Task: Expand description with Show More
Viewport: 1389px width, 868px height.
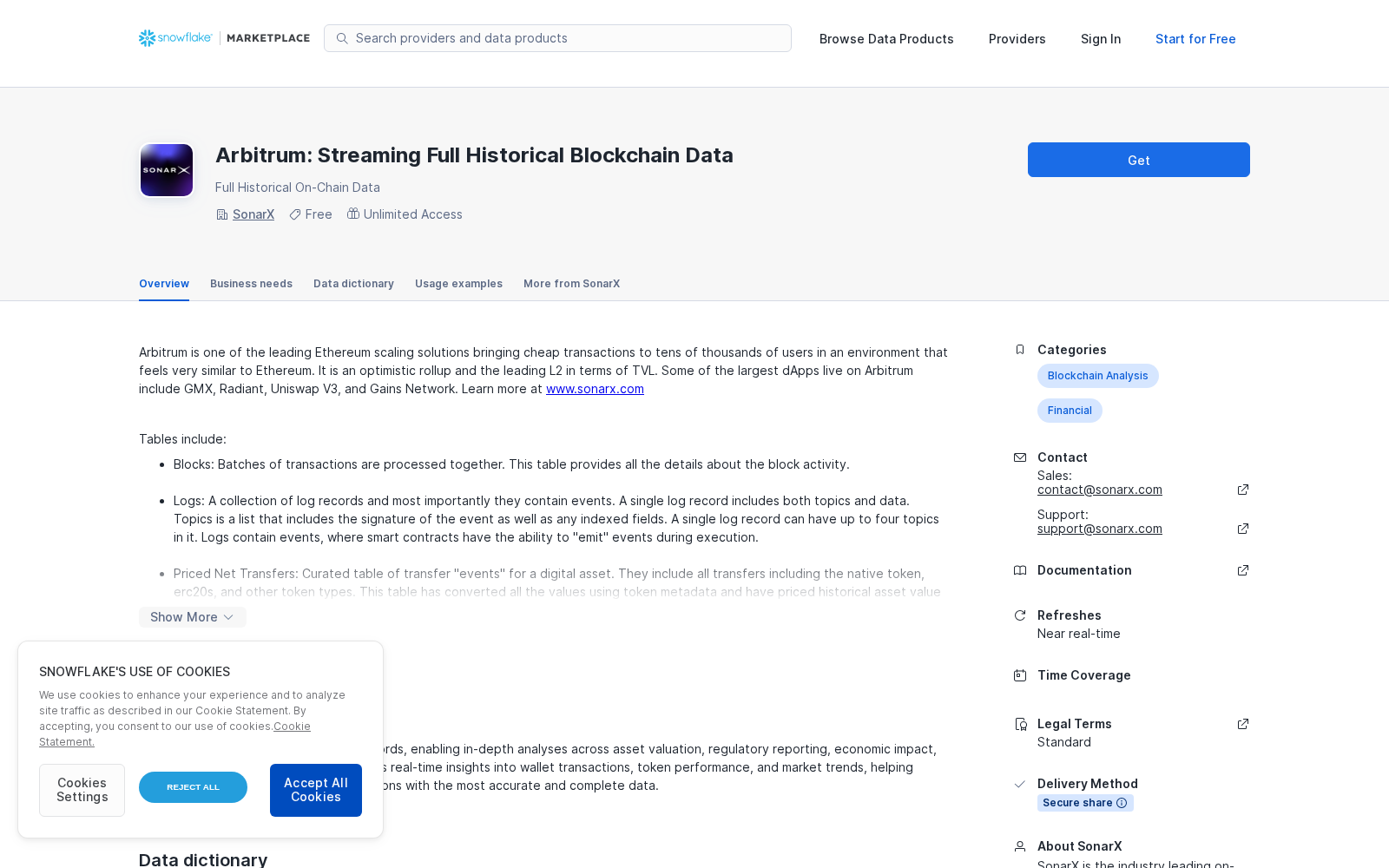Action: click(193, 617)
